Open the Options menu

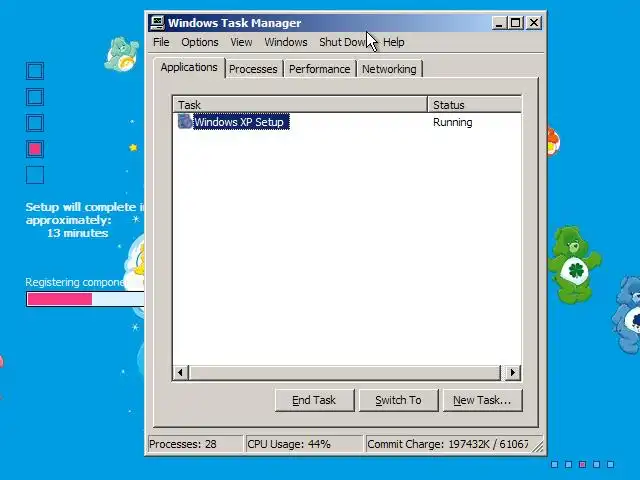[200, 42]
